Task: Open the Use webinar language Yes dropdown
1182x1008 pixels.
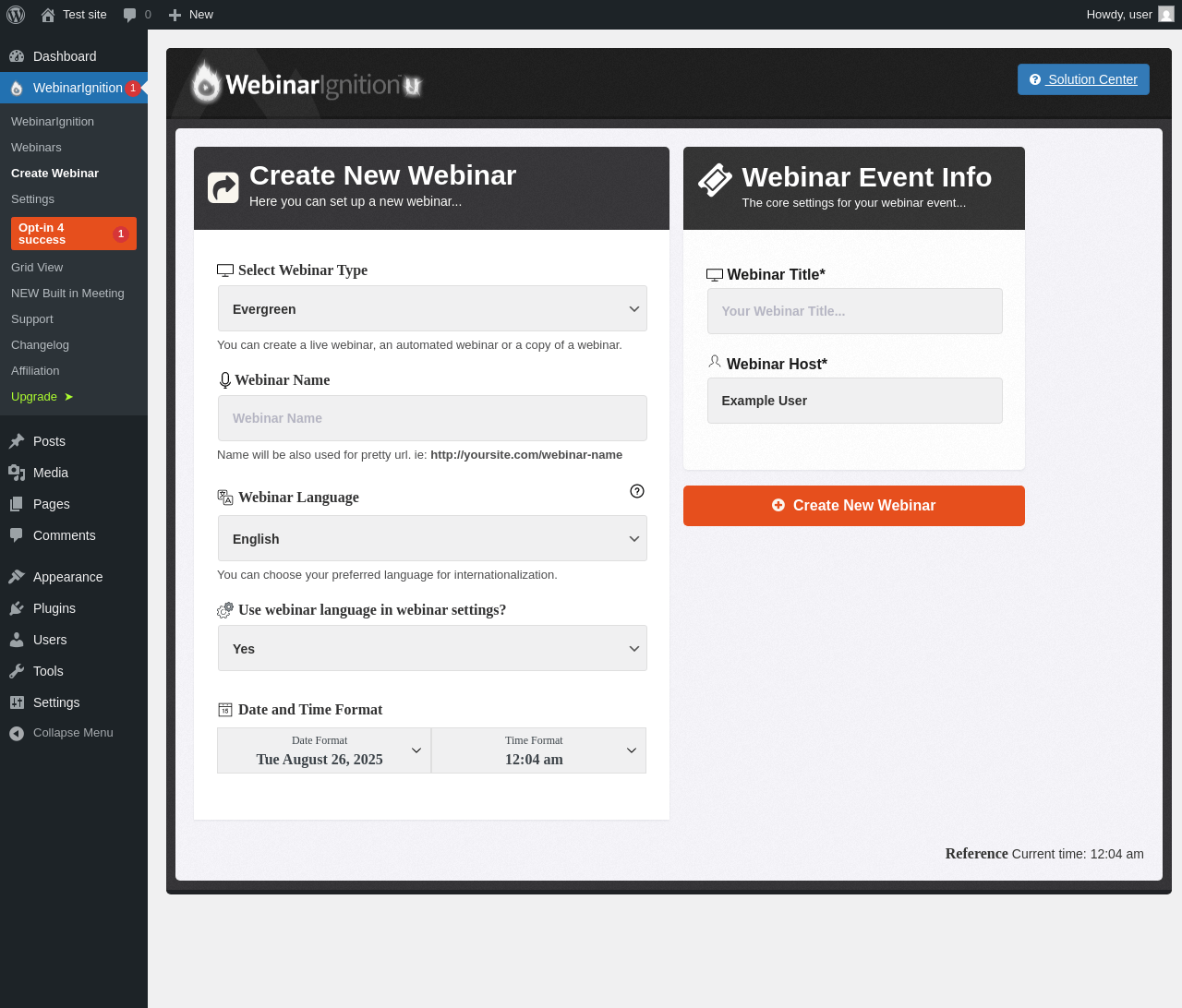Action: click(432, 648)
